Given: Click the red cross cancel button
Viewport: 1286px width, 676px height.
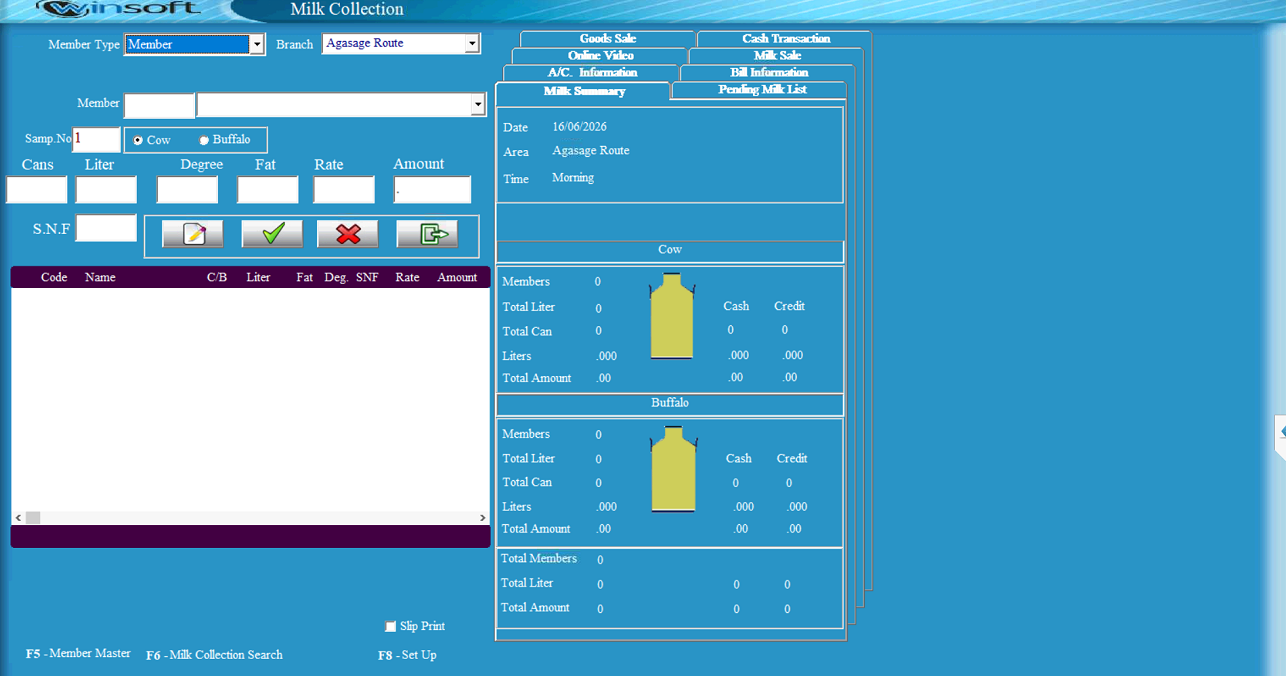Looking at the screenshot, I should [348, 234].
